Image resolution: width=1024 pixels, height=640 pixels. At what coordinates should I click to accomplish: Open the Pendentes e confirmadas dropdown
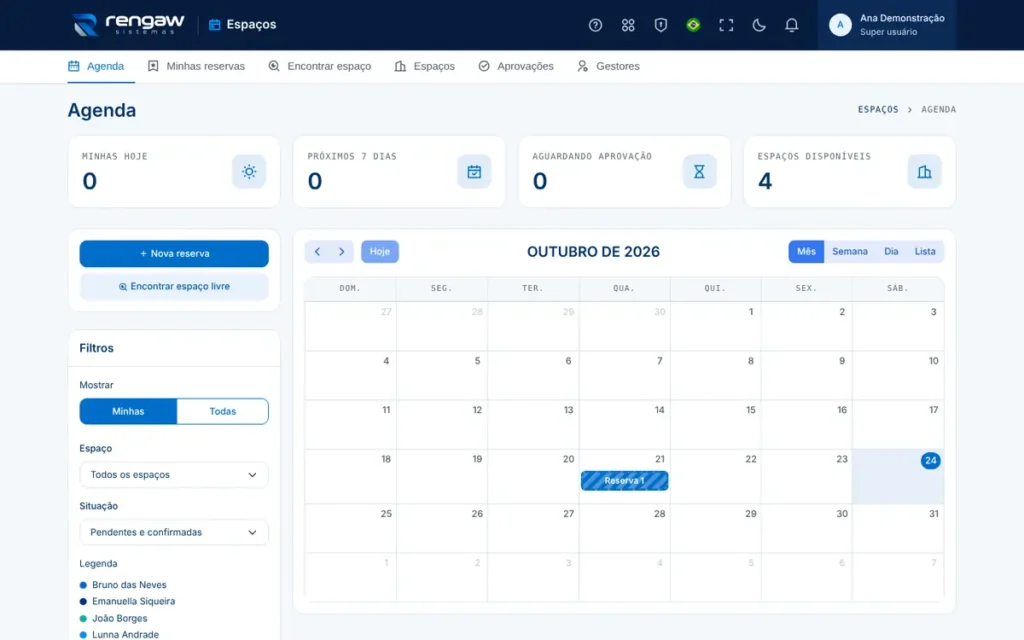[174, 532]
